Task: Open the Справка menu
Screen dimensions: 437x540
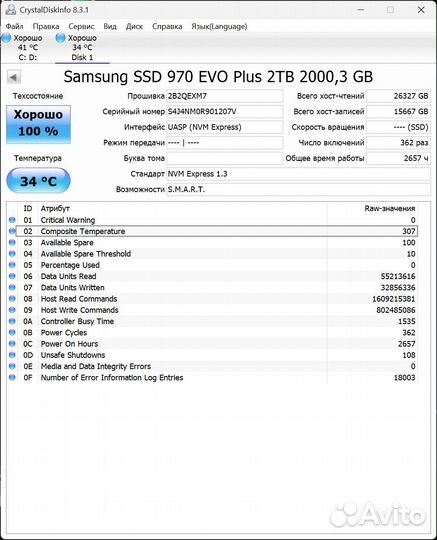Action: coord(167,27)
